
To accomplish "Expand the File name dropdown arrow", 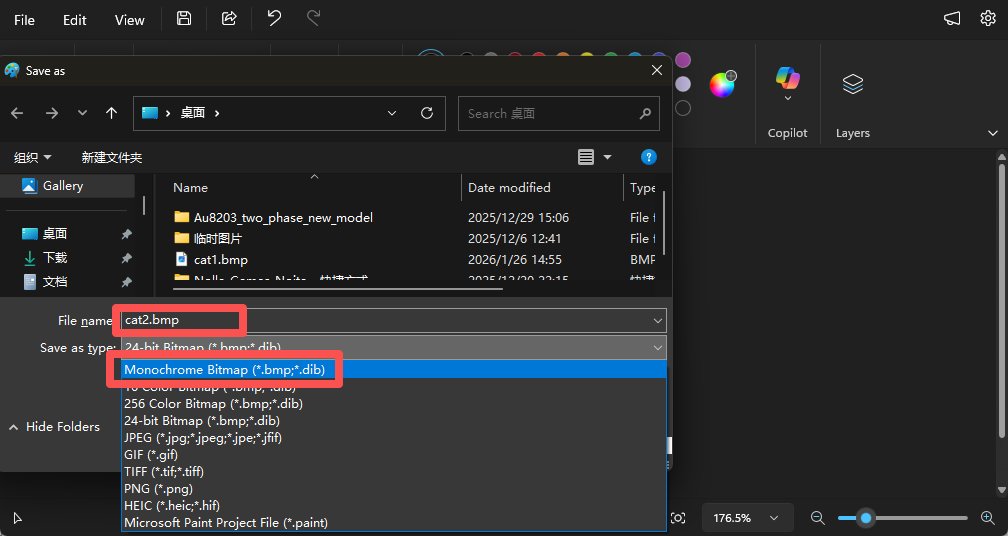I will coord(658,320).
